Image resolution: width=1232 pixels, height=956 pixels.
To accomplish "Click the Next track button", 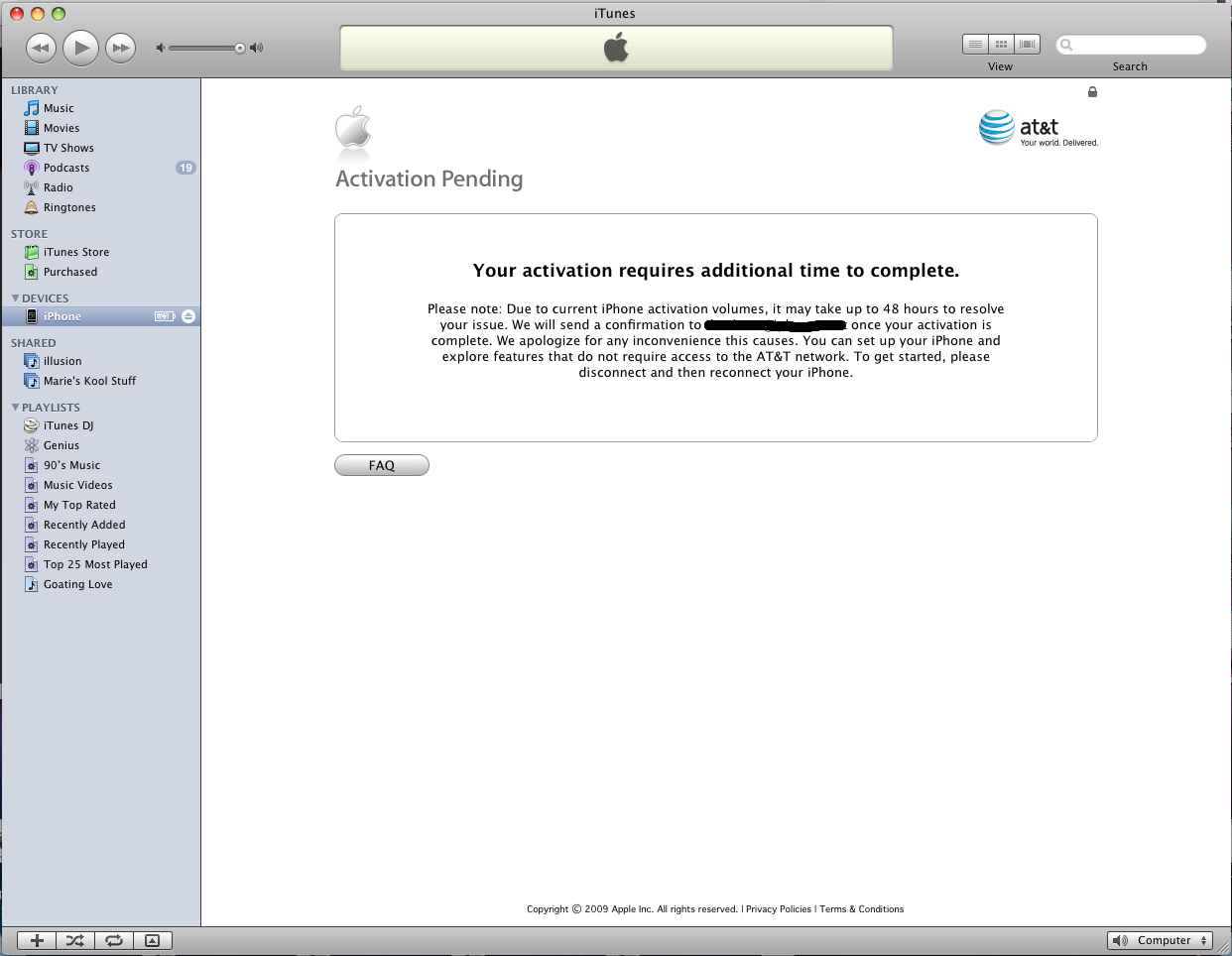I will pyautogui.click(x=121, y=48).
